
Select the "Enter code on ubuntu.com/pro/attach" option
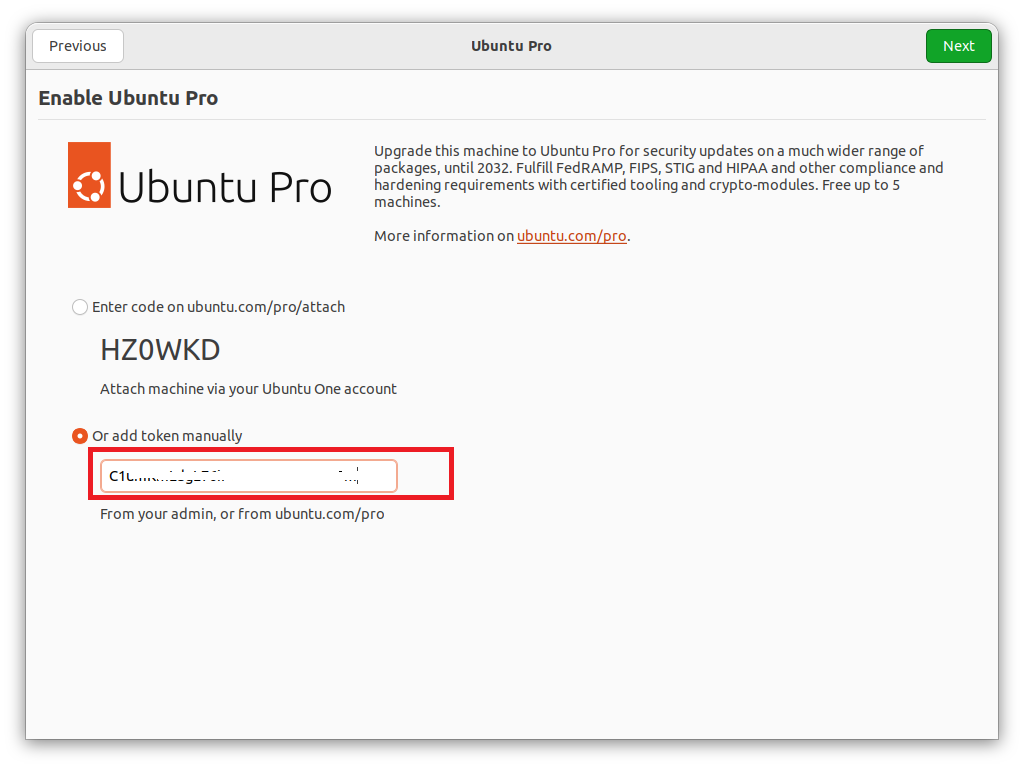coord(79,307)
